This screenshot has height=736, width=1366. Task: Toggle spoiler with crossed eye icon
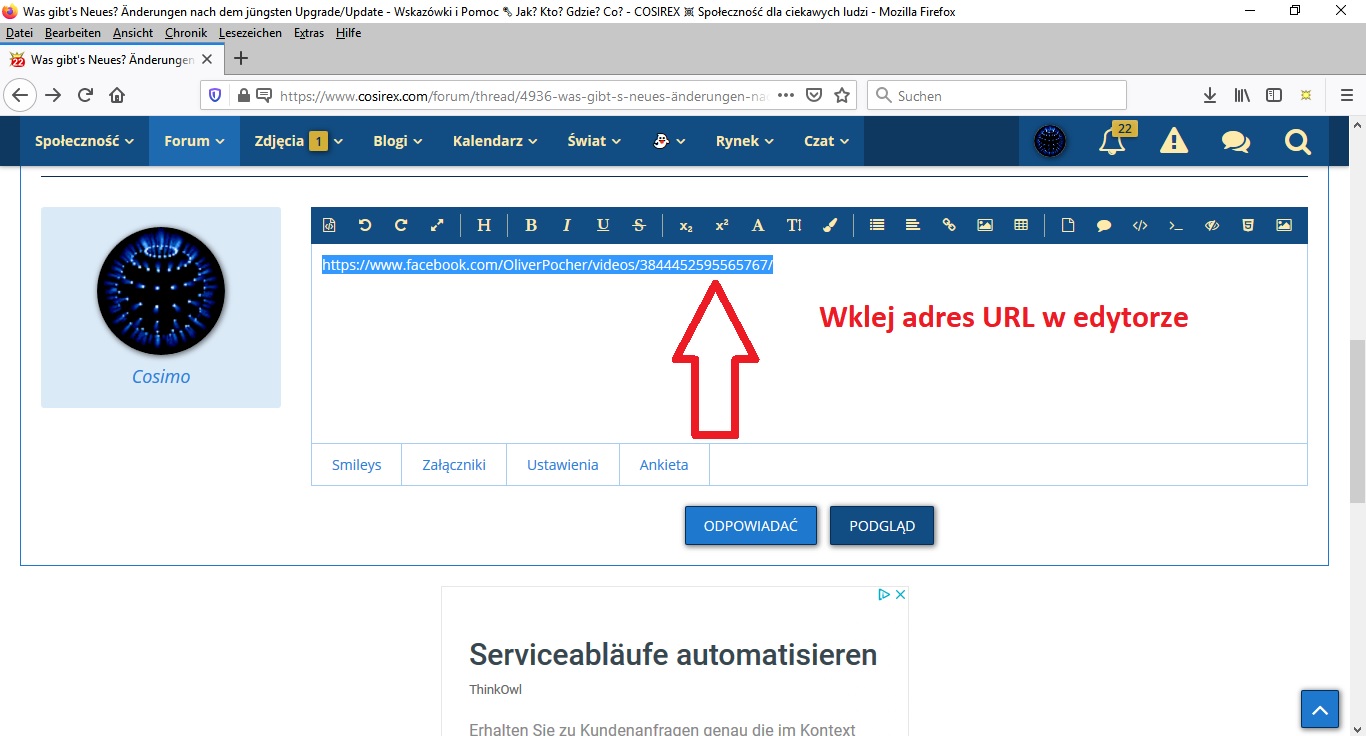(1212, 225)
